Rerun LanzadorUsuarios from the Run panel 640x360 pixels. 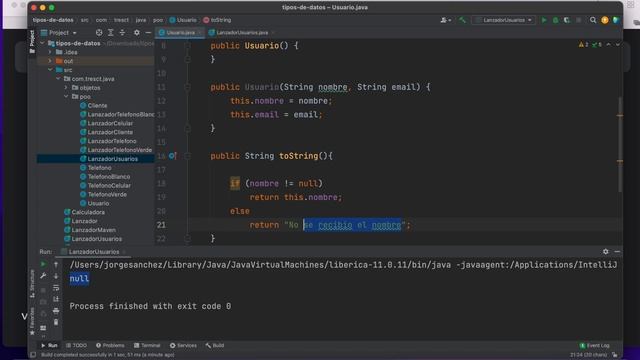43,265
